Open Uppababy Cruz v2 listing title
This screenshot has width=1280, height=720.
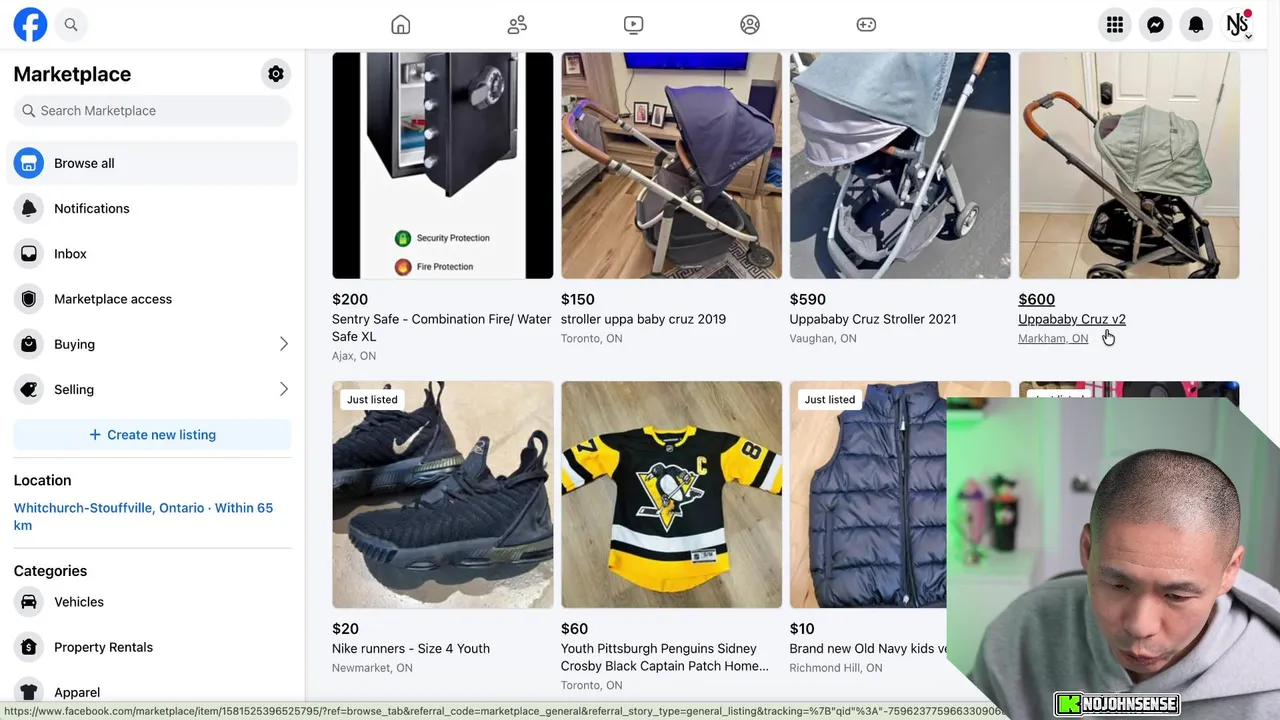point(1072,319)
